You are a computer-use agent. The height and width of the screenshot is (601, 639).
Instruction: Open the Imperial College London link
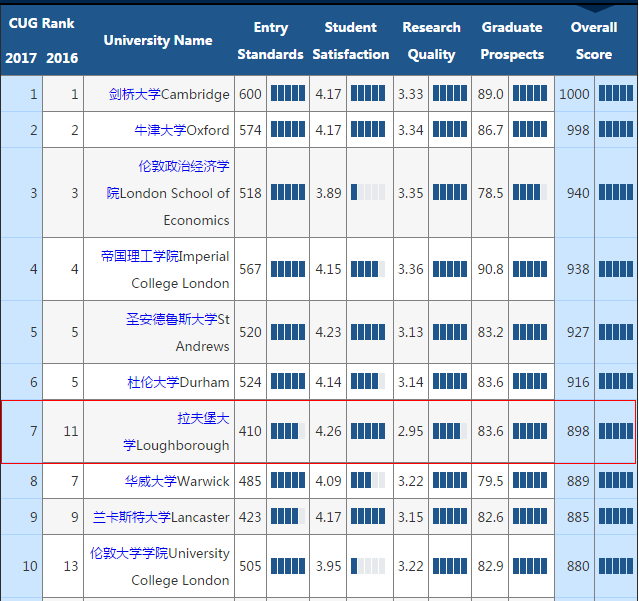[165, 269]
